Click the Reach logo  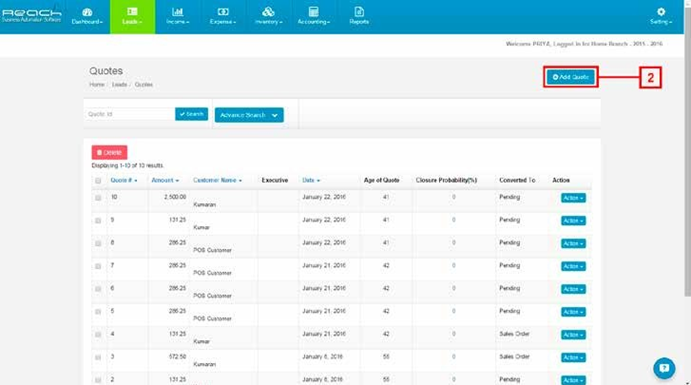(31, 15)
